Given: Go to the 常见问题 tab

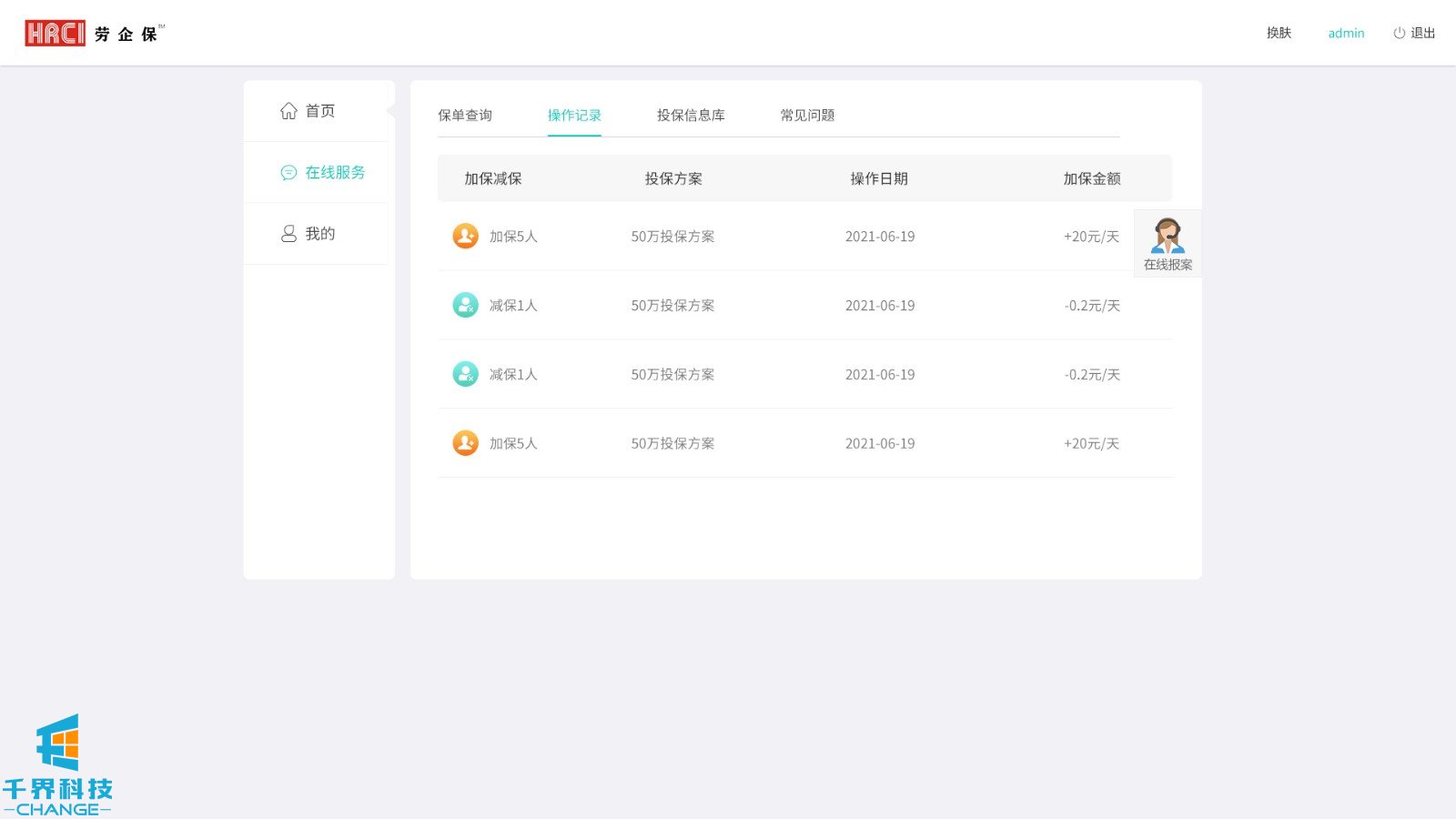Looking at the screenshot, I should (807, 116).
